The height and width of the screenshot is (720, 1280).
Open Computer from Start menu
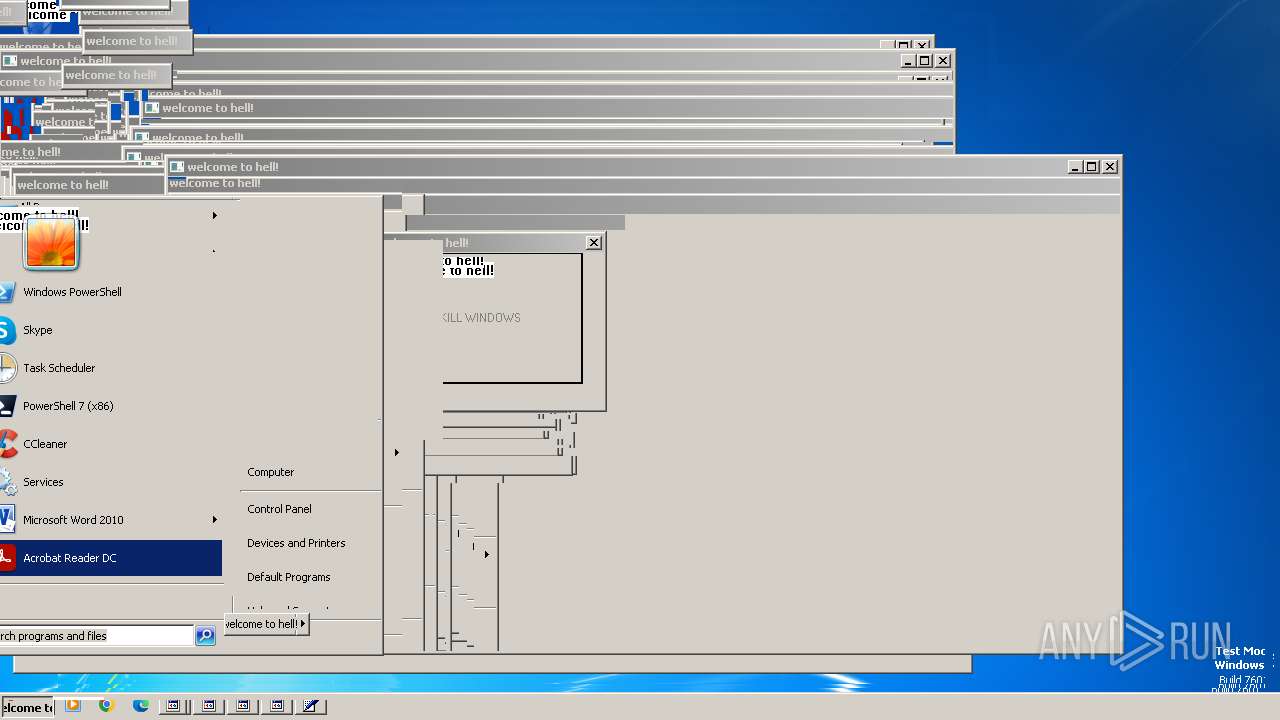coord(271,472)
